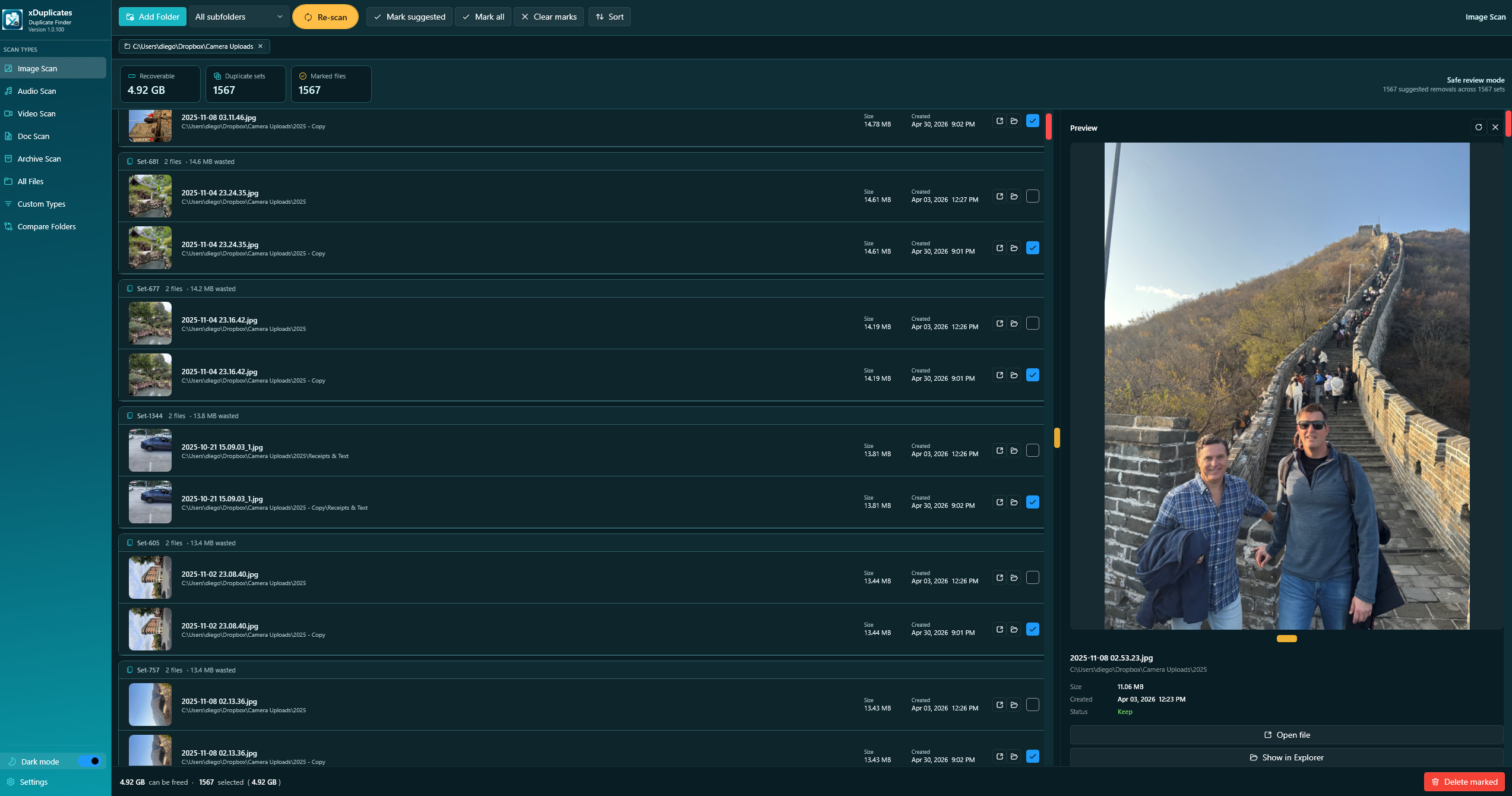Mark the unchecked file in Set-681
This screenshot has width=1512, height=796.
[x=1033, y=196]
